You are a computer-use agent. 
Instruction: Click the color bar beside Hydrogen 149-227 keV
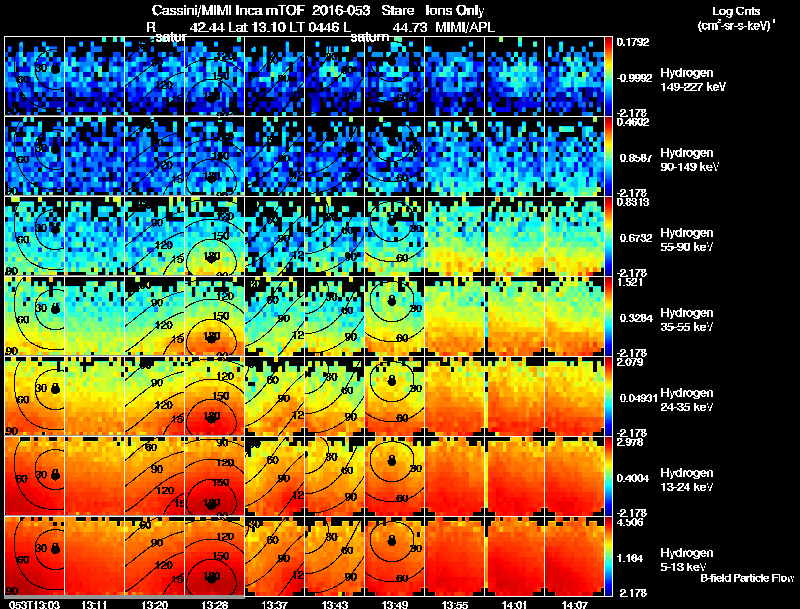click(608, 76)
